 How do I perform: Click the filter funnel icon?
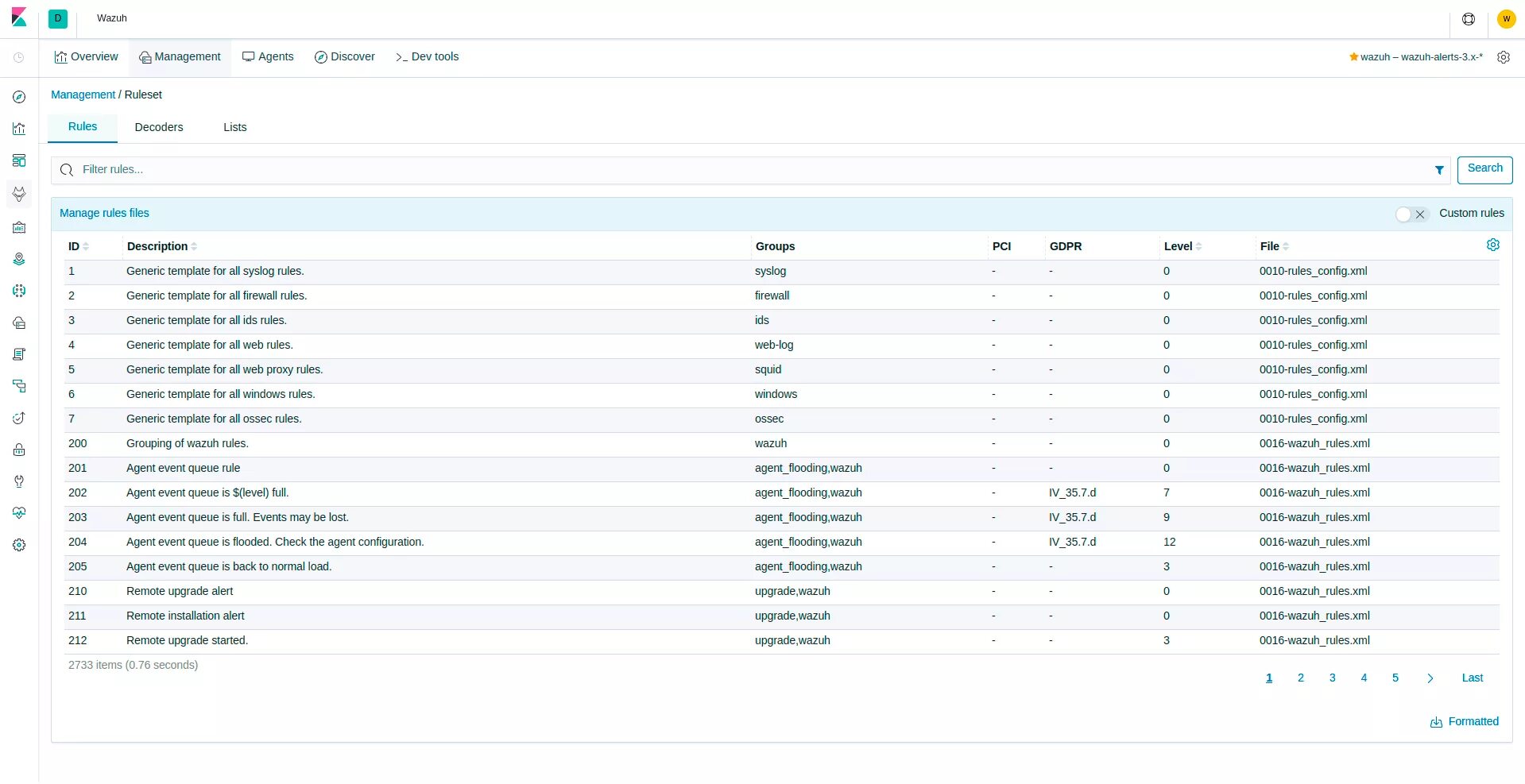[x=1439, y=170]
